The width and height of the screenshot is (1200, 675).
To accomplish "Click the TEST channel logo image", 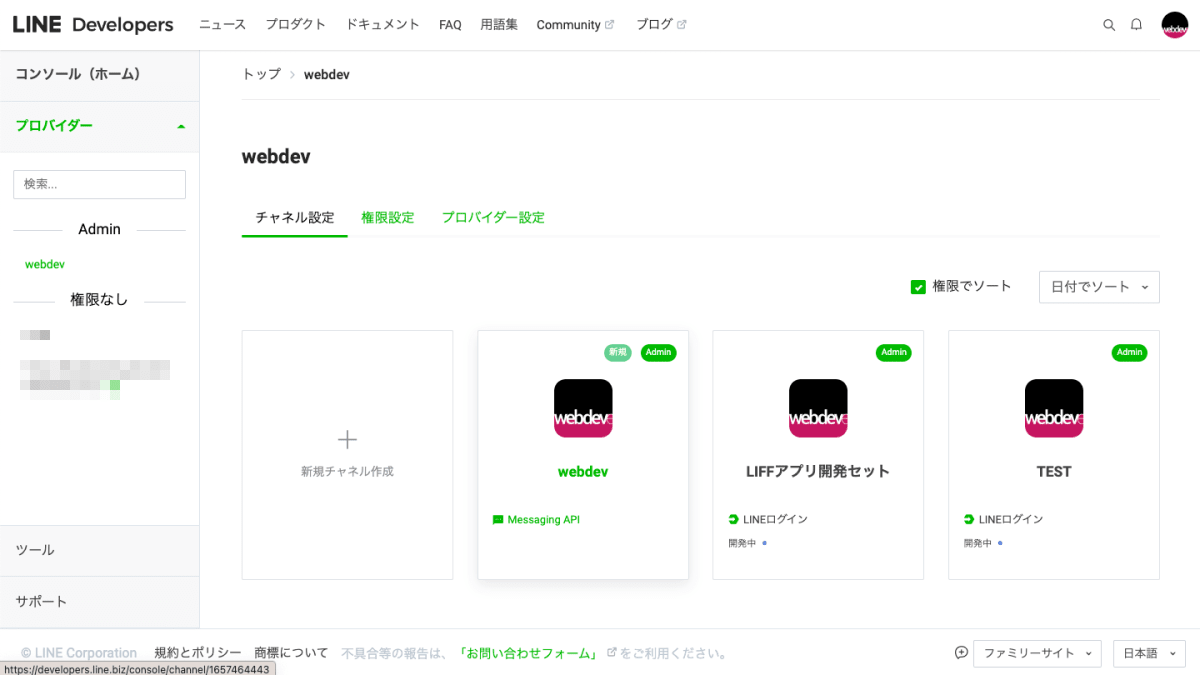I will [1054, 408].
